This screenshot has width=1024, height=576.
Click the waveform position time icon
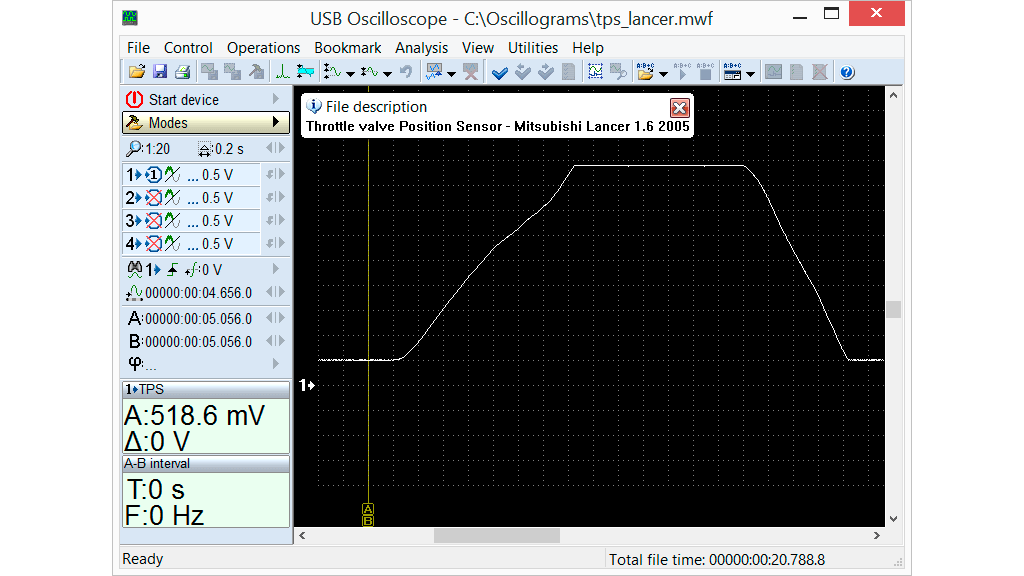pyautogui.click(x=134, y=293)
